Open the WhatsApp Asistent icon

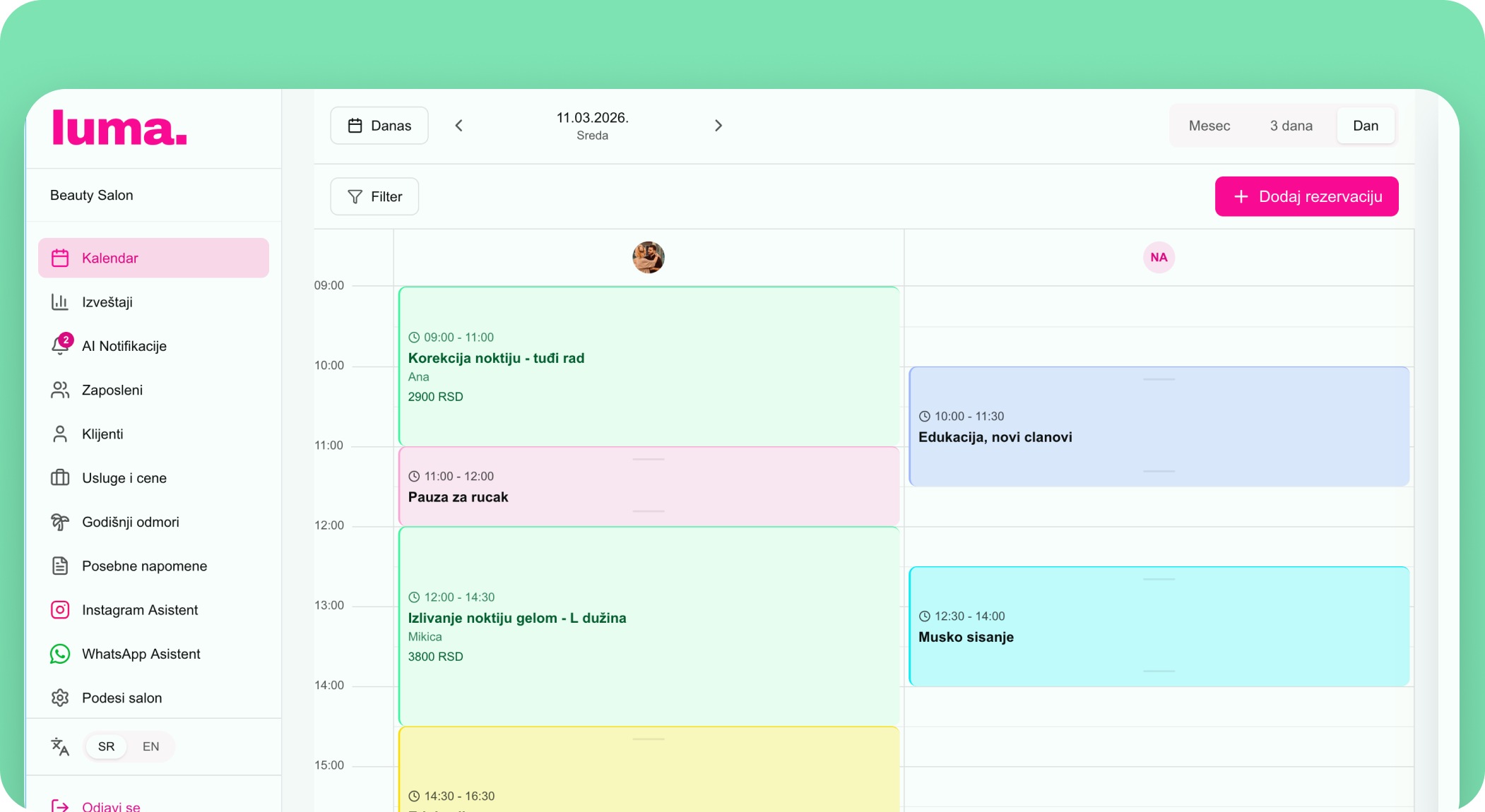pyautogui.click(x=60, y=654)
